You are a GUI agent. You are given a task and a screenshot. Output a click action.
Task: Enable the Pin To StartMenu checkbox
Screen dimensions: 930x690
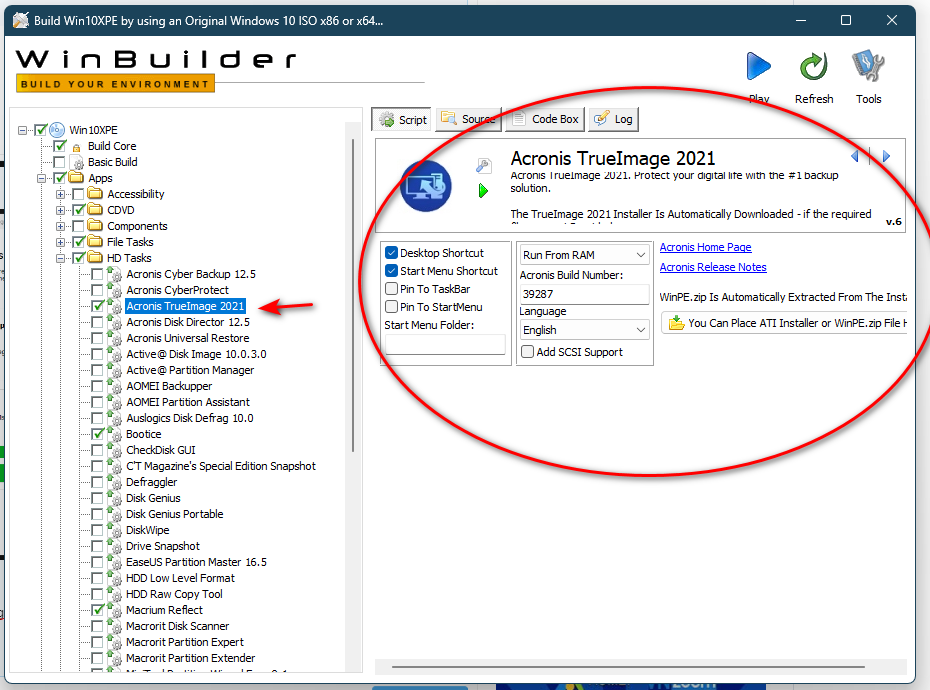(x=391, y=307)
